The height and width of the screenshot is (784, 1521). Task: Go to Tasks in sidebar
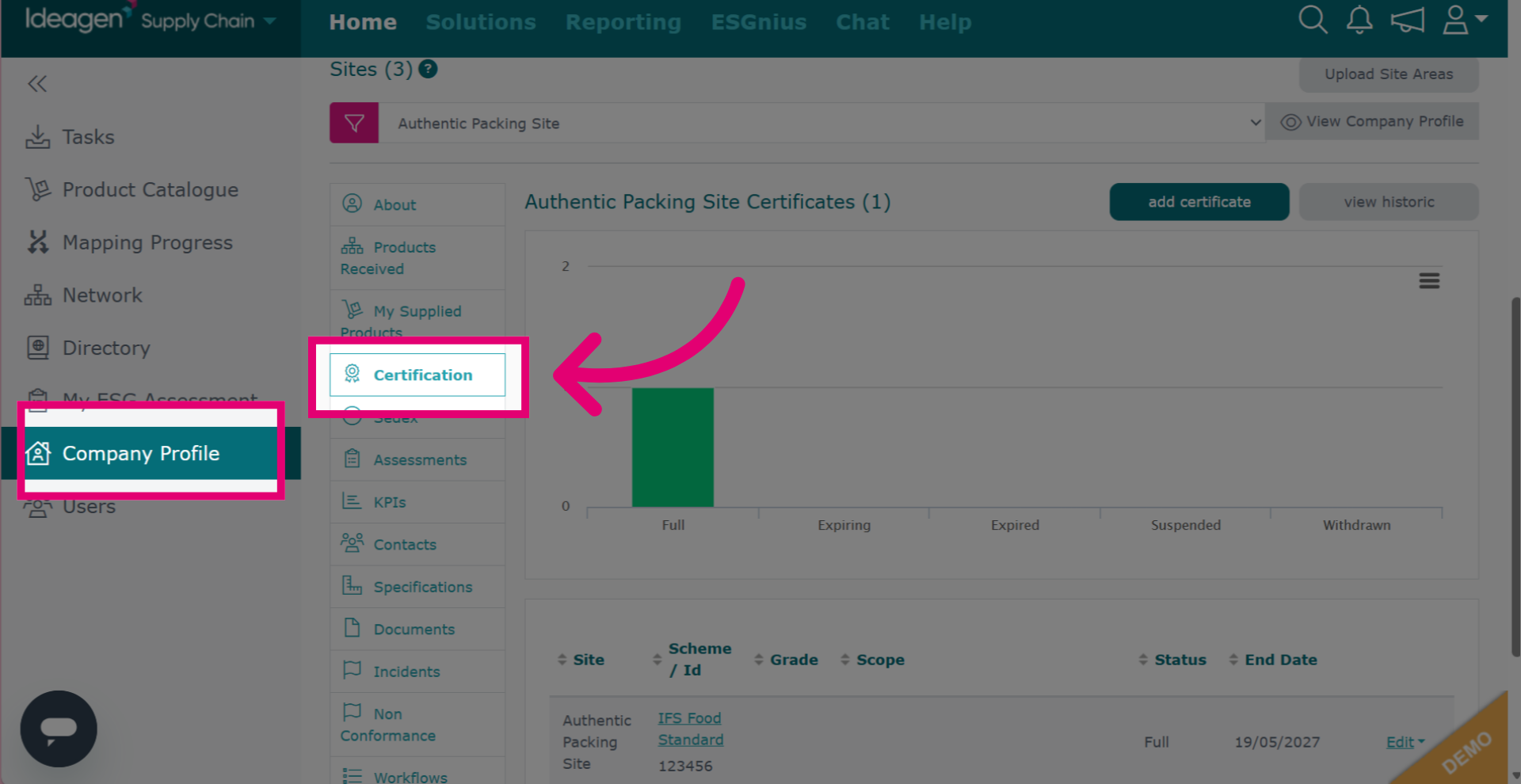coord(88,137)
